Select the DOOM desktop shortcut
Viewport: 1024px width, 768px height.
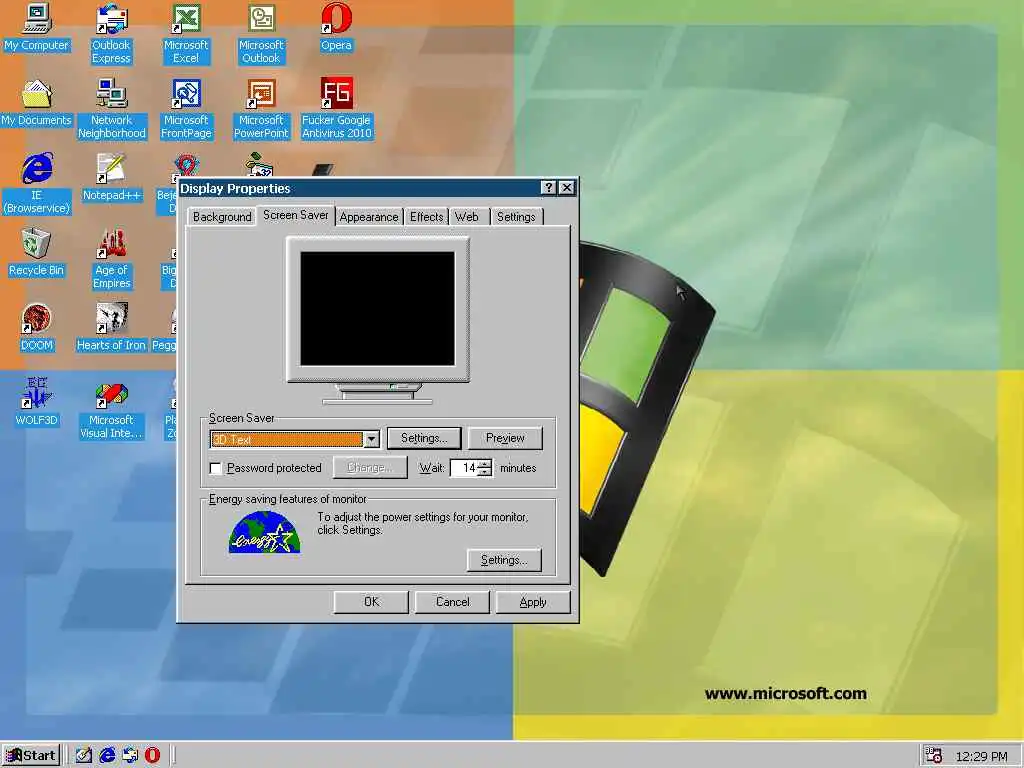coord(37,328)
